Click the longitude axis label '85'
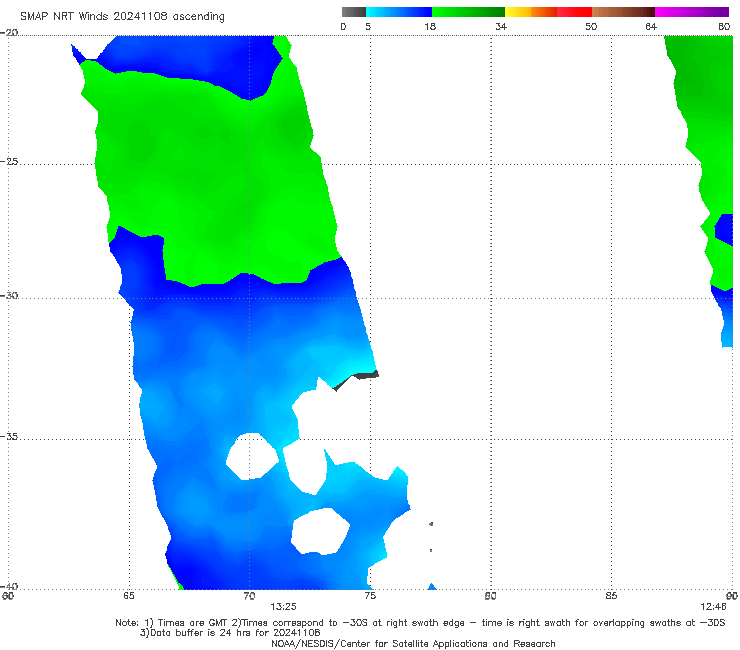 pyautogui.click(x=611, y=596)
